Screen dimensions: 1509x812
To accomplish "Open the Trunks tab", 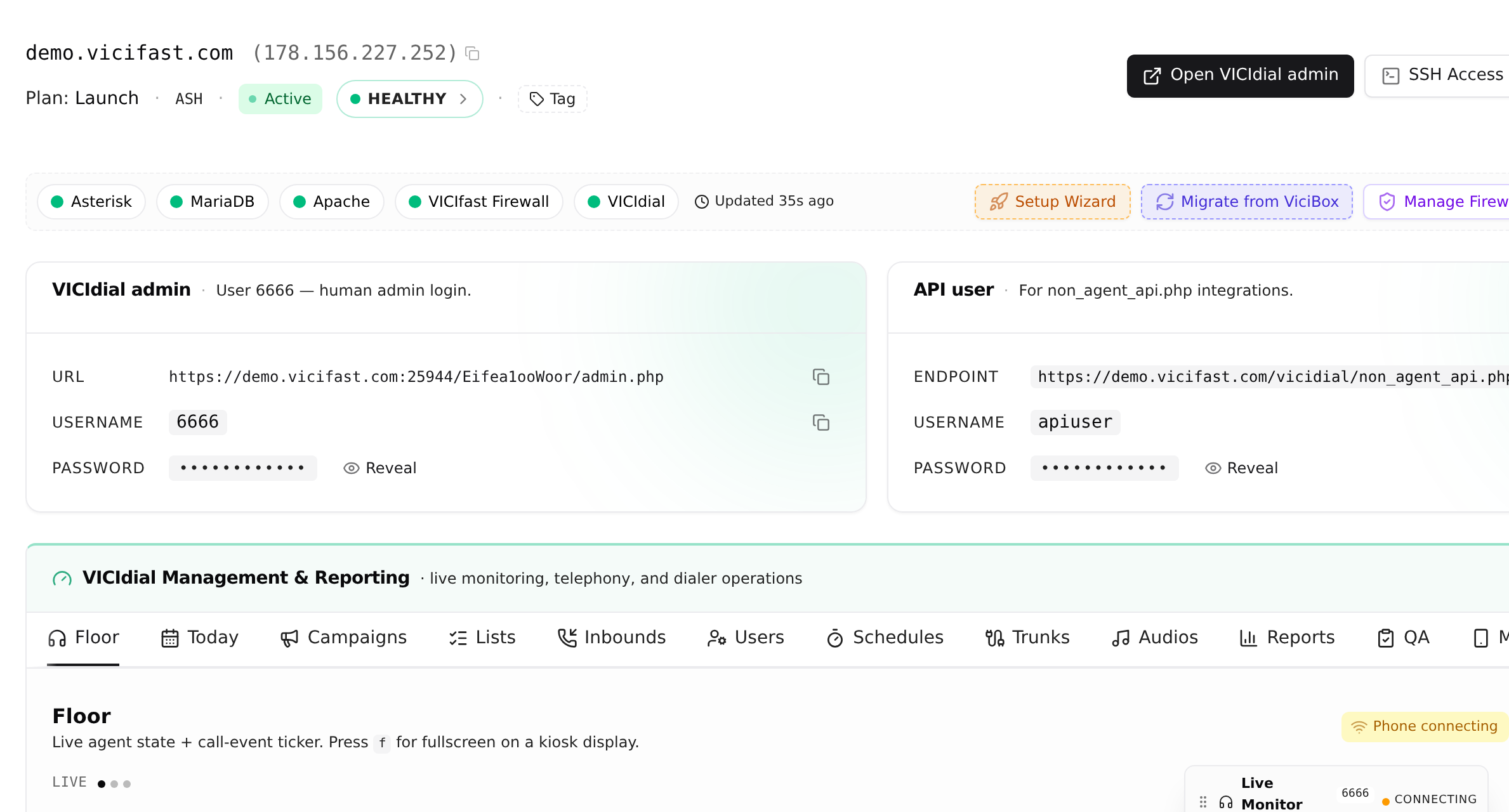I will pos(1027,638).
